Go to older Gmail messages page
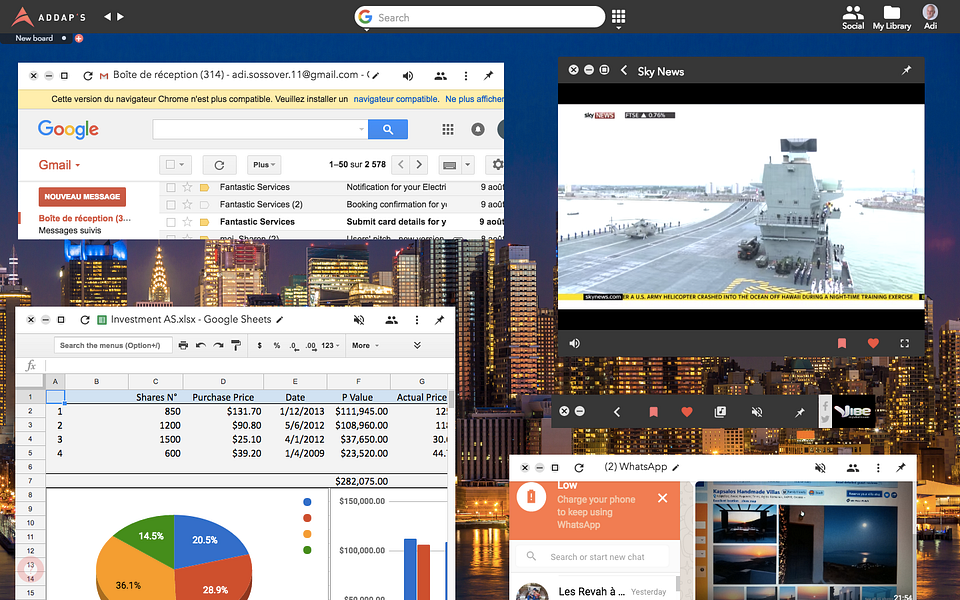This screenshot has height=600, width=960. [x=419, y=164]
